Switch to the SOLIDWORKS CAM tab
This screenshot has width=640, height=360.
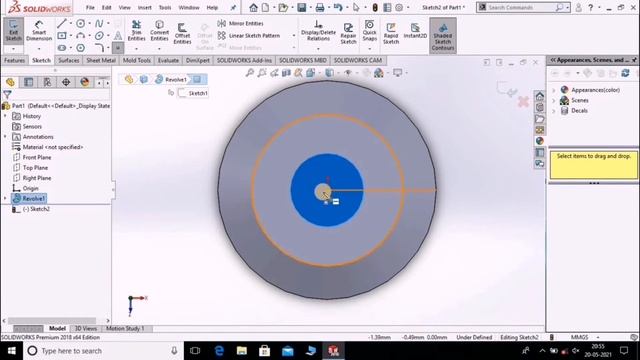click(358, 60)
